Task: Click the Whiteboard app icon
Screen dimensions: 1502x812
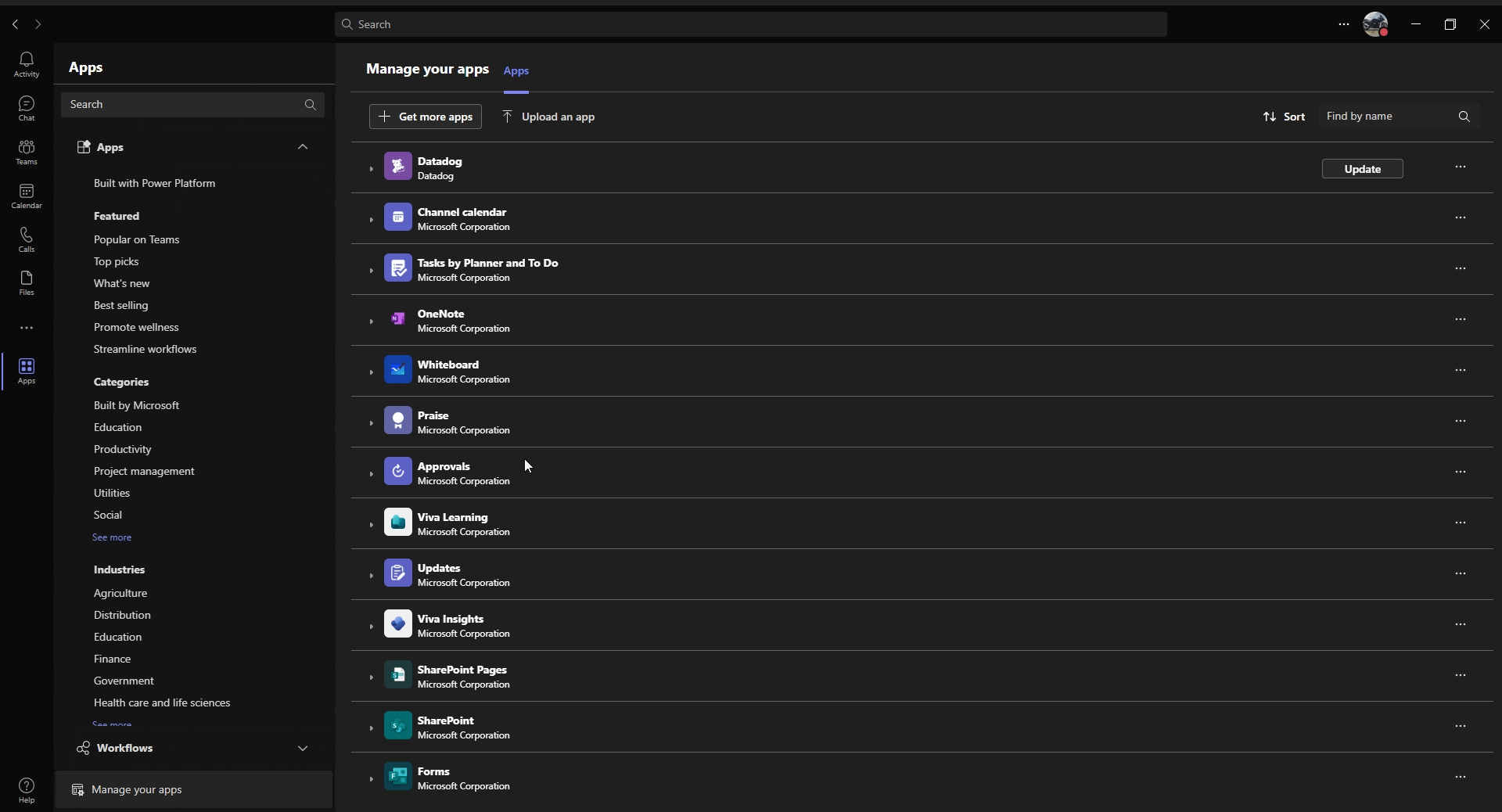Action: pos(398,370)
